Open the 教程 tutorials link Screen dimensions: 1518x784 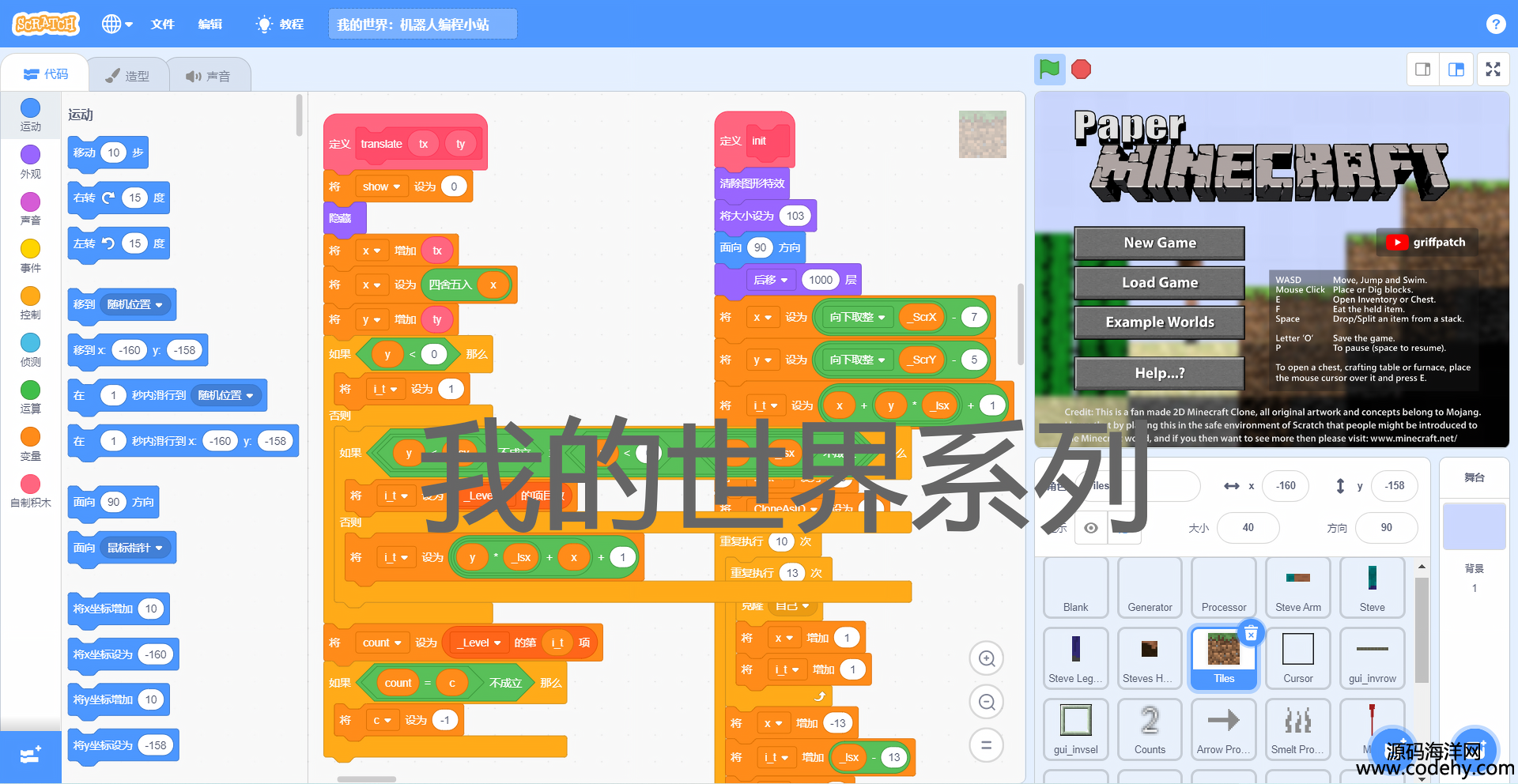tap(280, 24)
